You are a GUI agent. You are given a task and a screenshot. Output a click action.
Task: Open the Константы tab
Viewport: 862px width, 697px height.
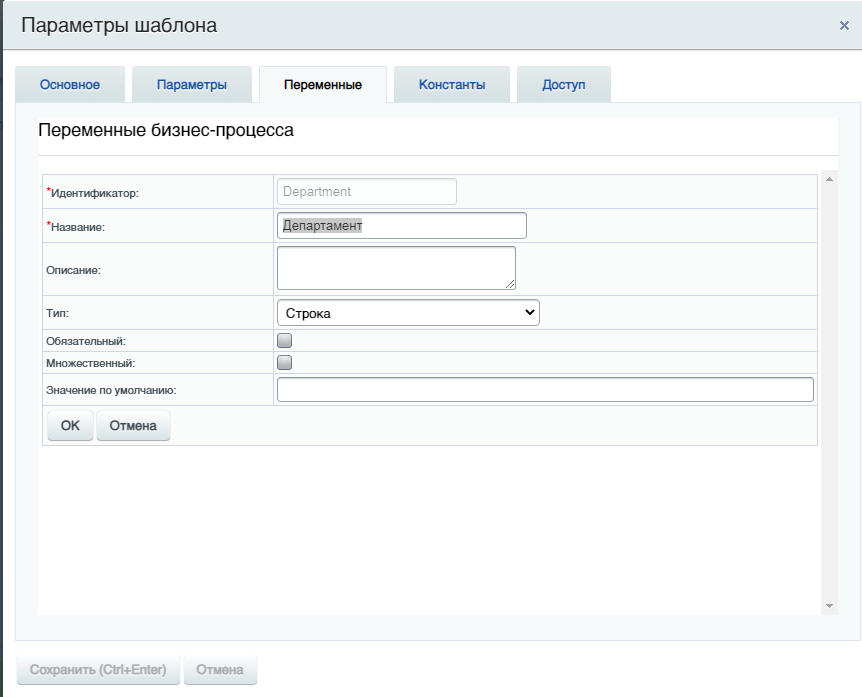[452, 85]
